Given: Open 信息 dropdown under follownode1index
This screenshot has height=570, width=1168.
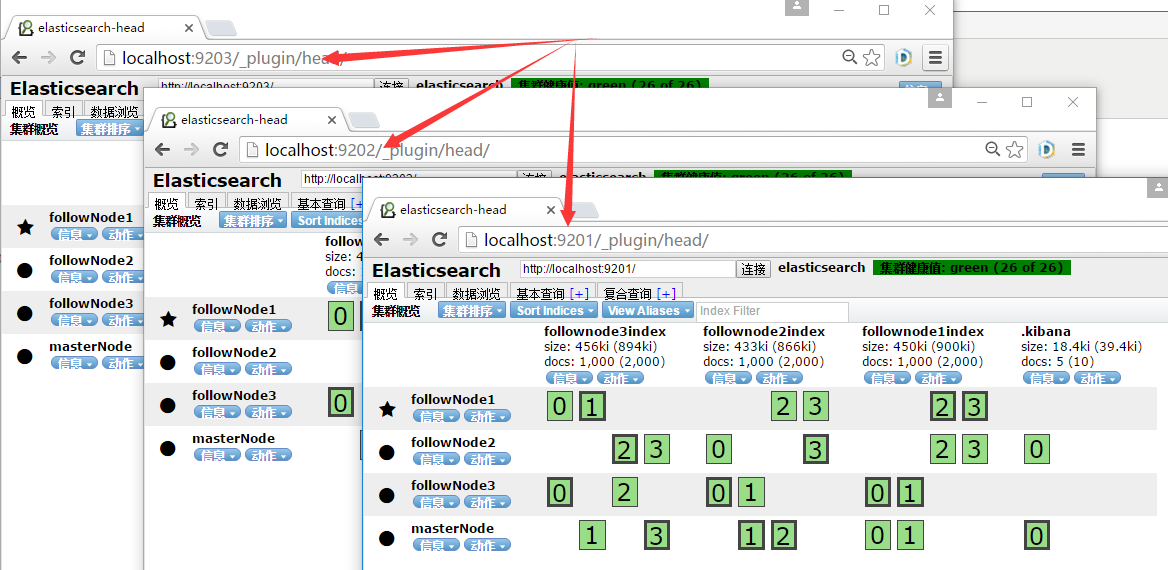Looking at the screenshot, I should (887, 378).
